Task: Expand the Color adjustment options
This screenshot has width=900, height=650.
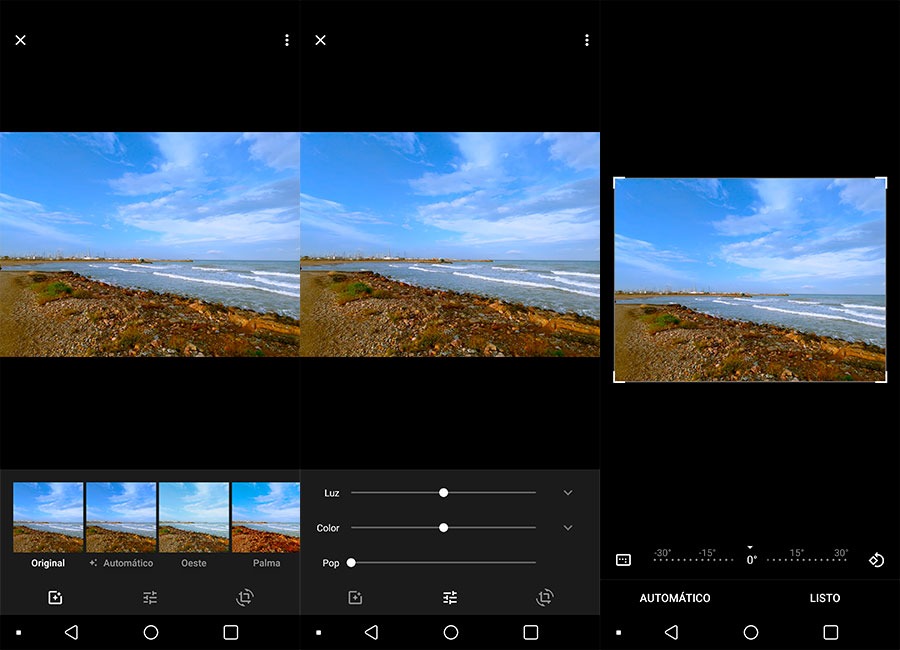Action: [x=568, y=527]
